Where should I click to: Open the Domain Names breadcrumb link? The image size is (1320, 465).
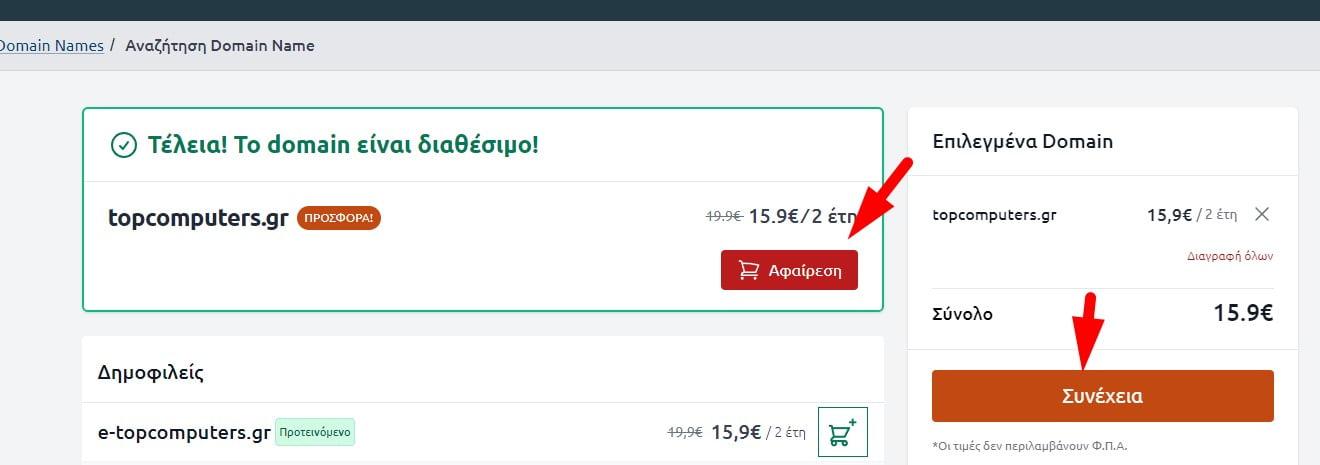click(x=52, y=45)
